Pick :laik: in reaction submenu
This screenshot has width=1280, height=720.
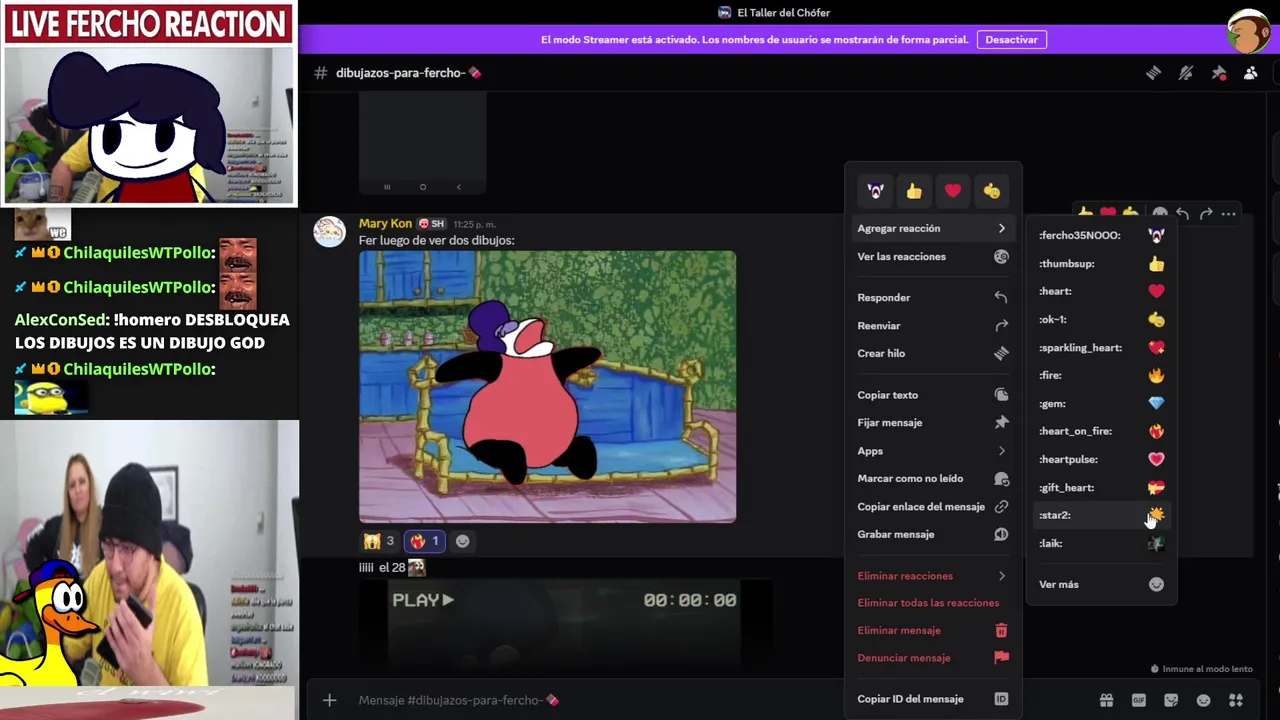(1101, 543)
